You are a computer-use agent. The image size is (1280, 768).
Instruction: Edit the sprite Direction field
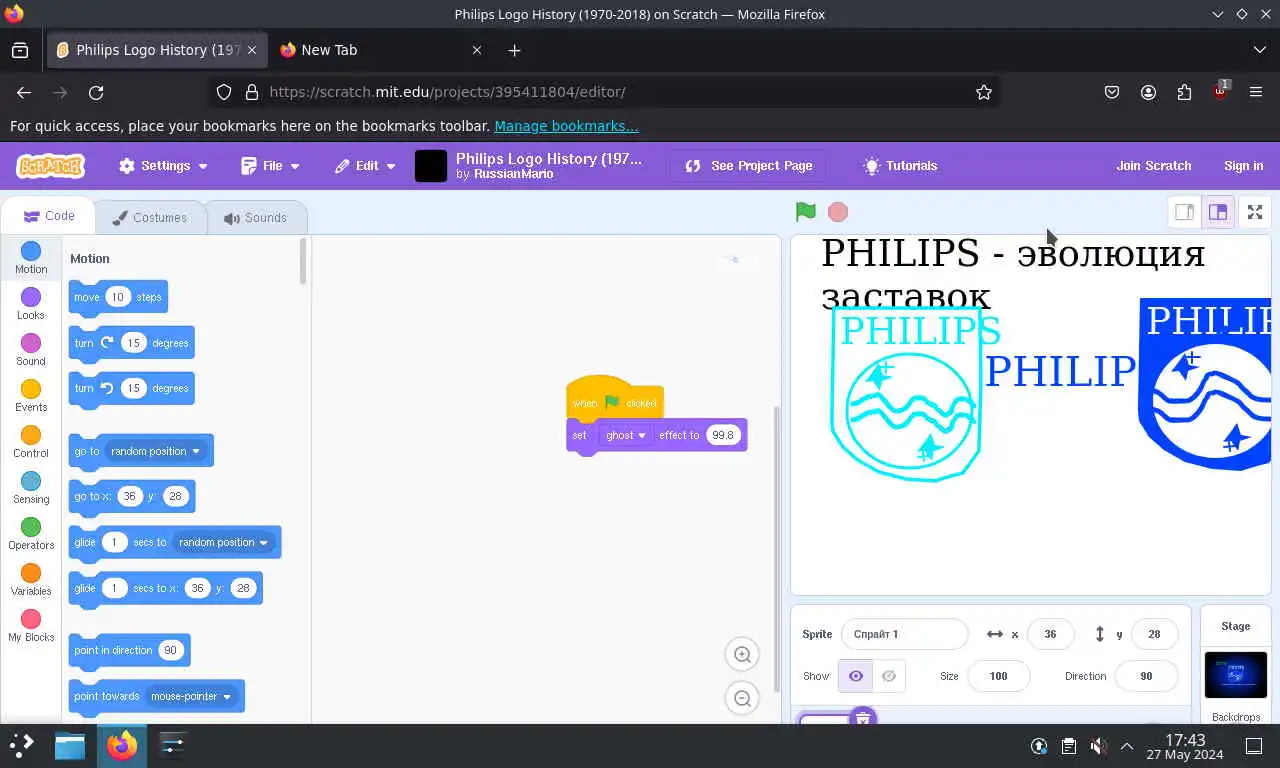[1146, 676]
